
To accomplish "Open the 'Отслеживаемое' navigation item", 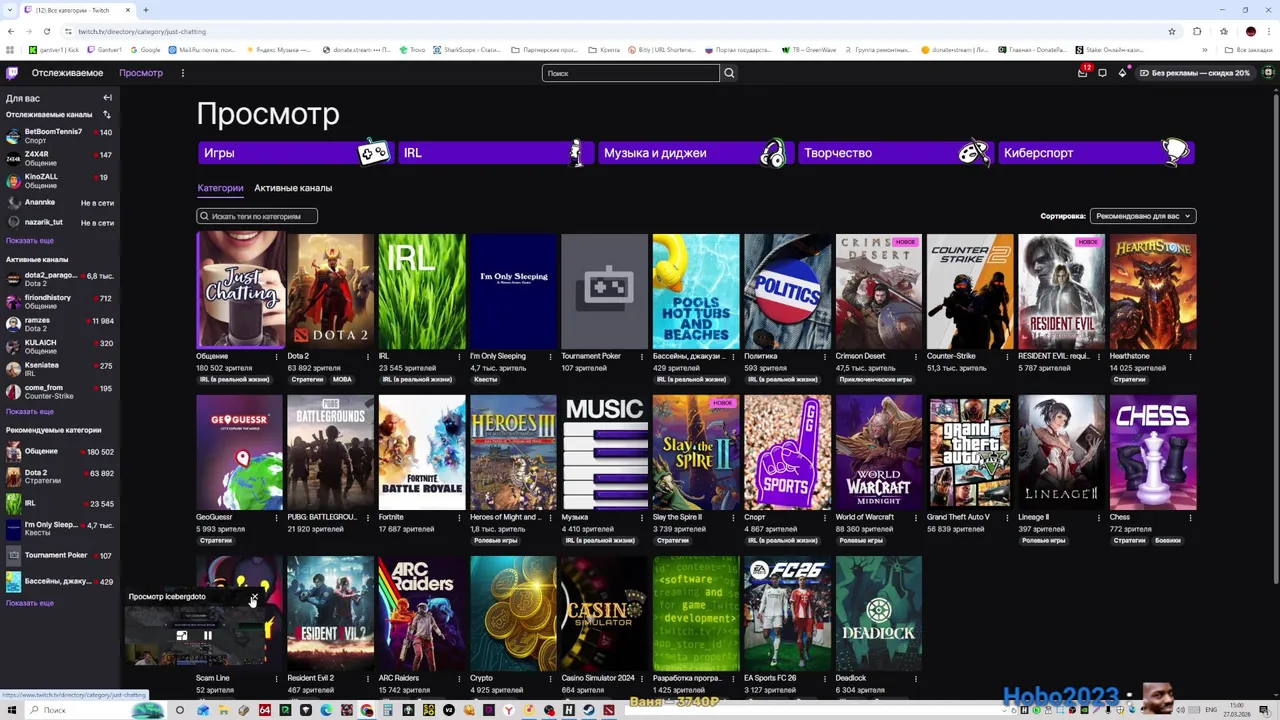I will (67, 73).
